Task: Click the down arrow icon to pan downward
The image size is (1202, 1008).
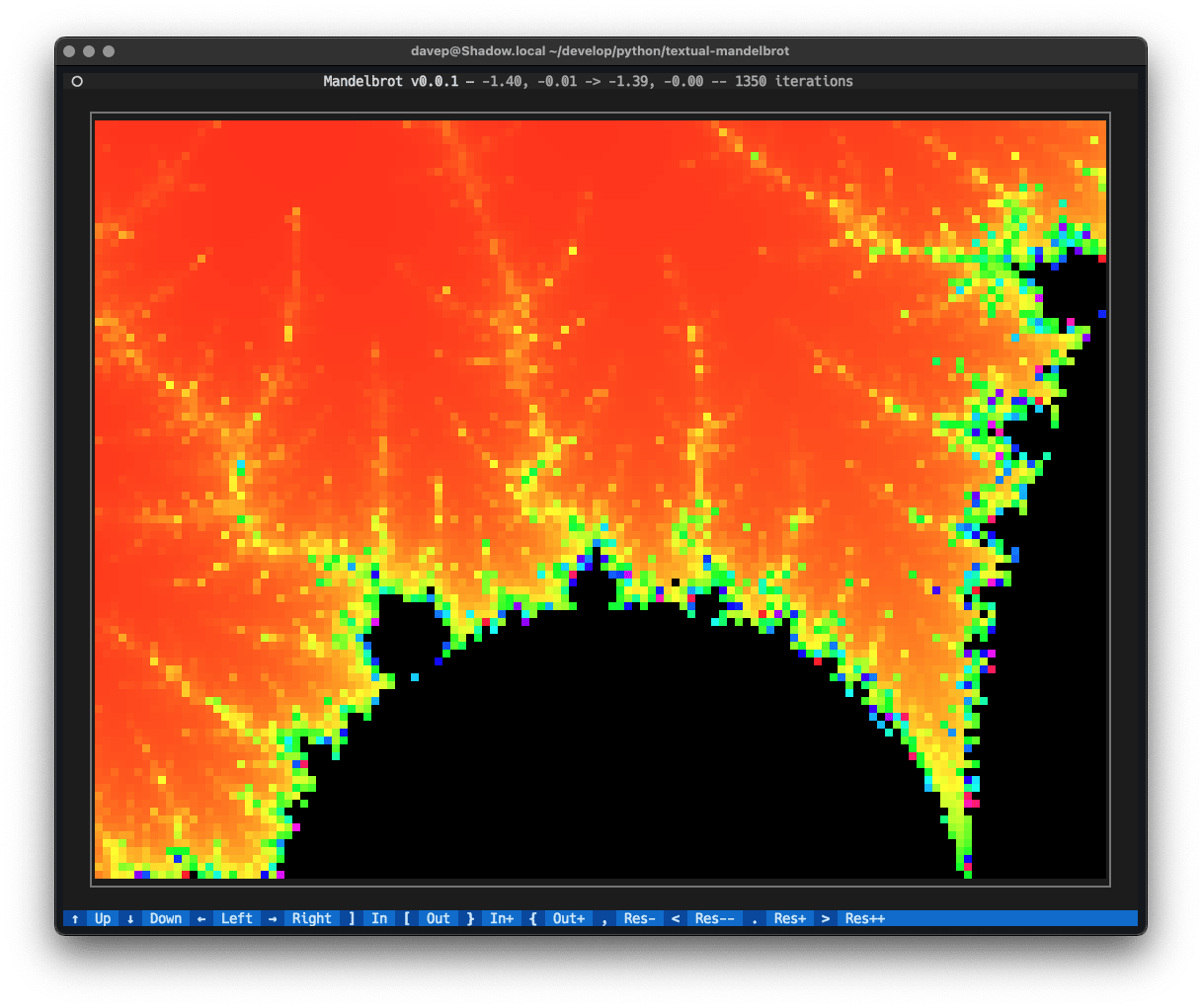Action: tap(128, 918)
